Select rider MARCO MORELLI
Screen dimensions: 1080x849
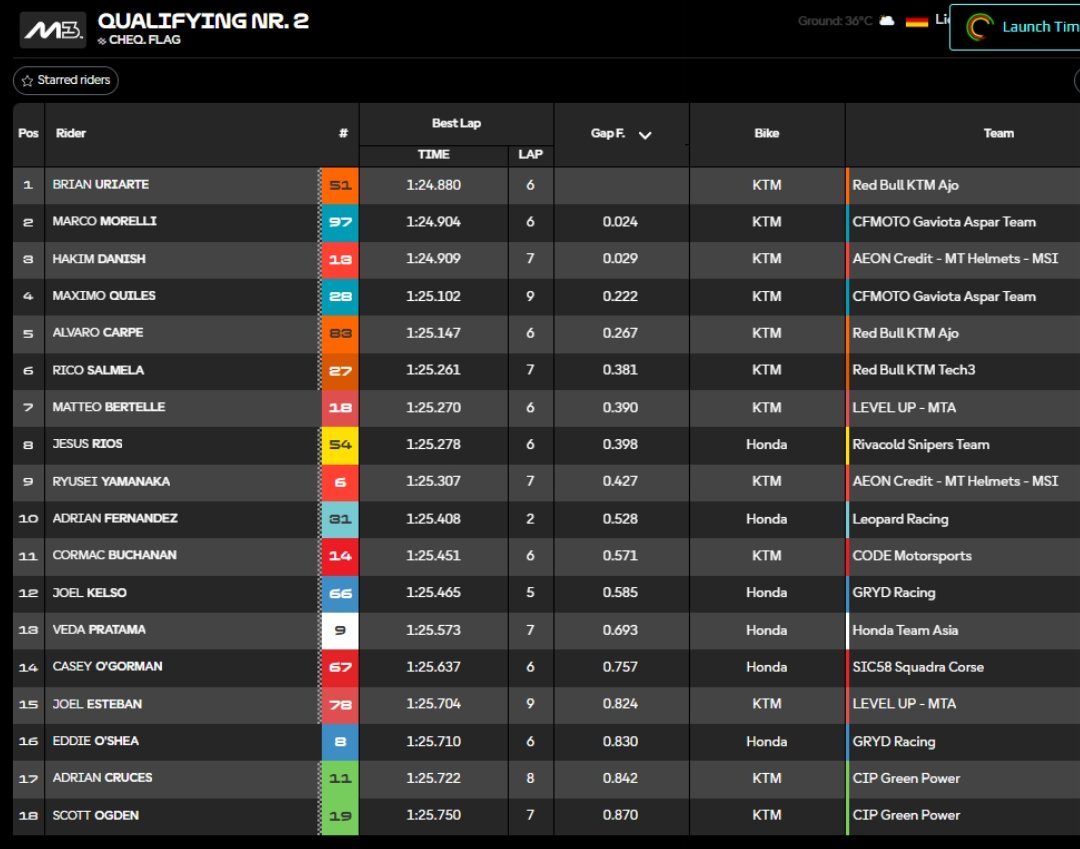click(105, 221)
